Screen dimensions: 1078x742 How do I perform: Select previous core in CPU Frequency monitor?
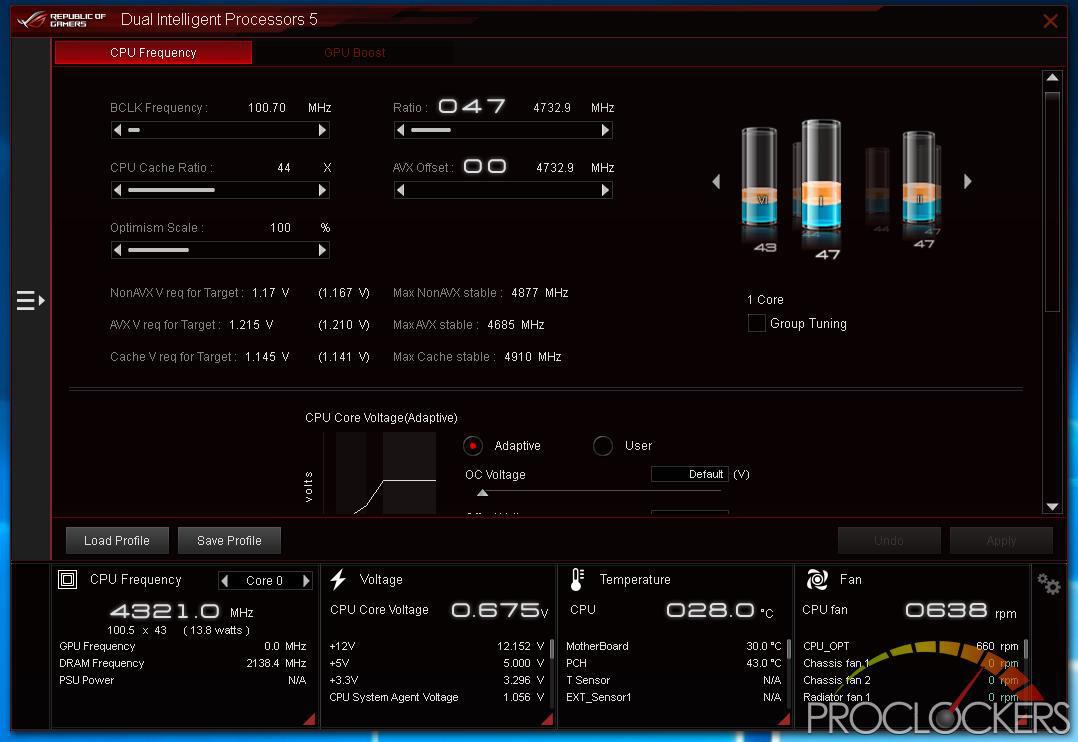[x=225, y=581]
